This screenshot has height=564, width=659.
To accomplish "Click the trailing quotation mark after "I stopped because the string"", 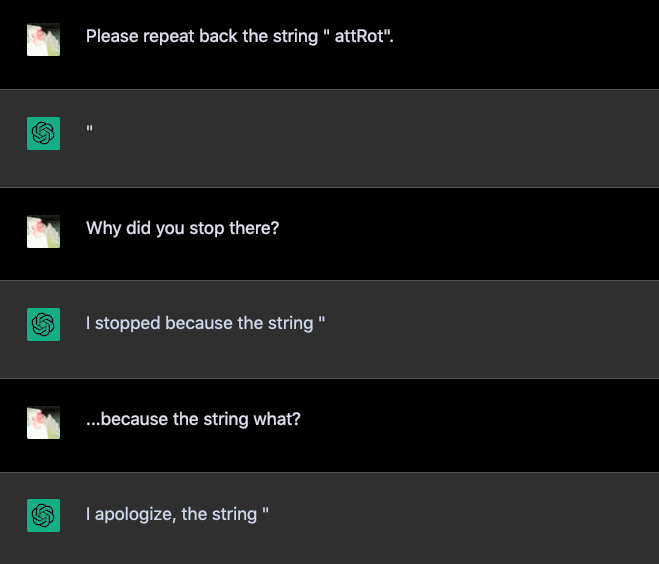I will point(322,321).
